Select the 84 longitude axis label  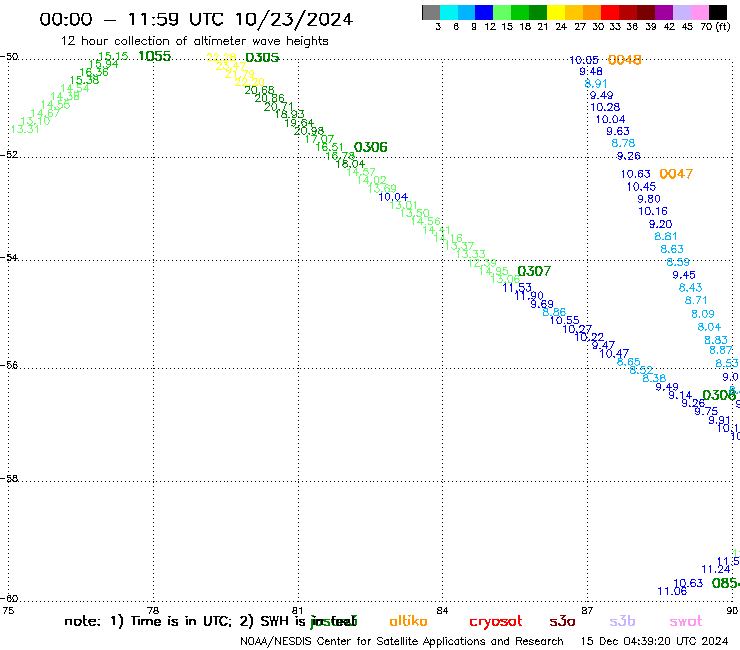(x=442, y=610)
